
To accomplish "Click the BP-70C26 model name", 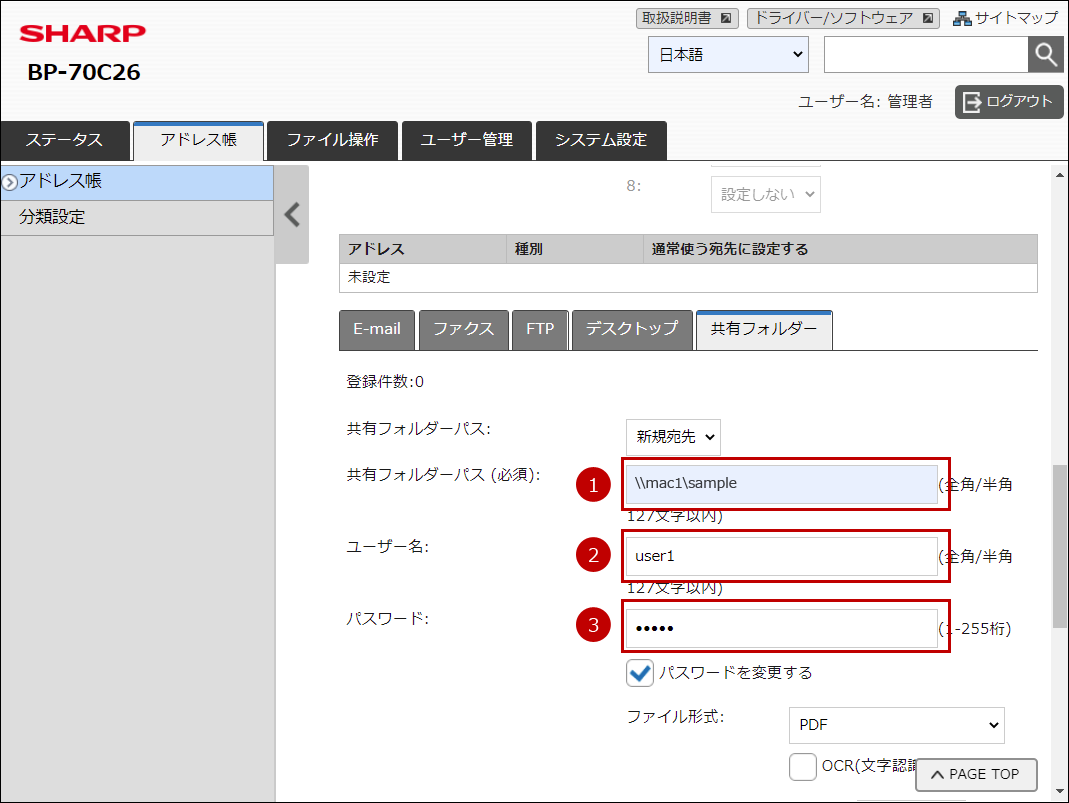I will pos(84,72).
